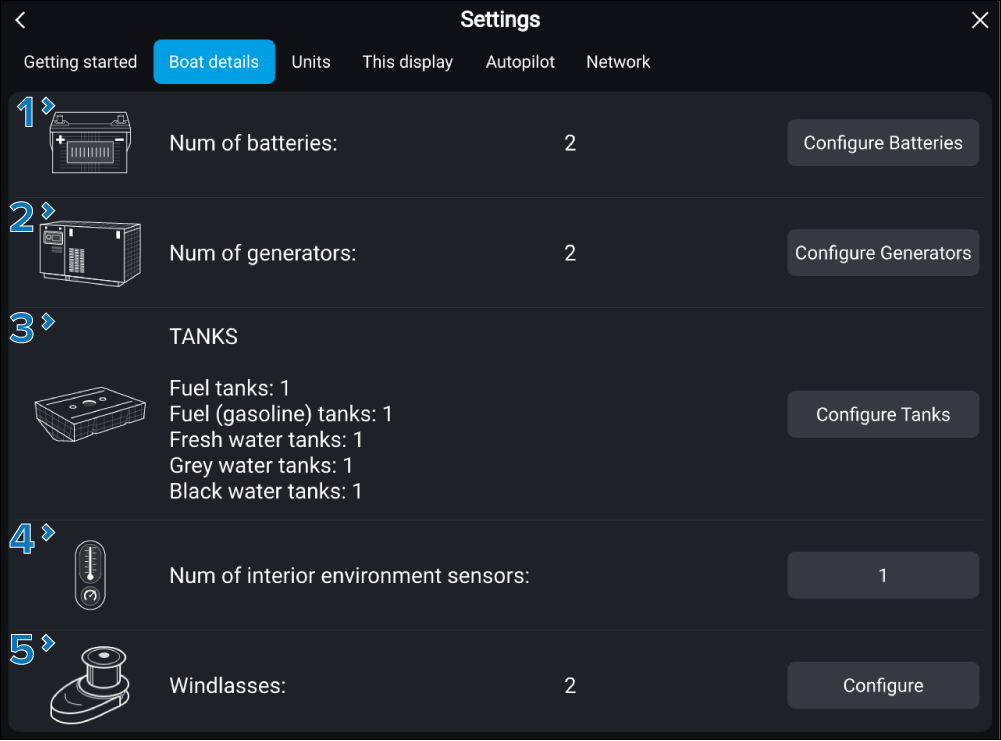Click the generator icon

pos(89,253)
